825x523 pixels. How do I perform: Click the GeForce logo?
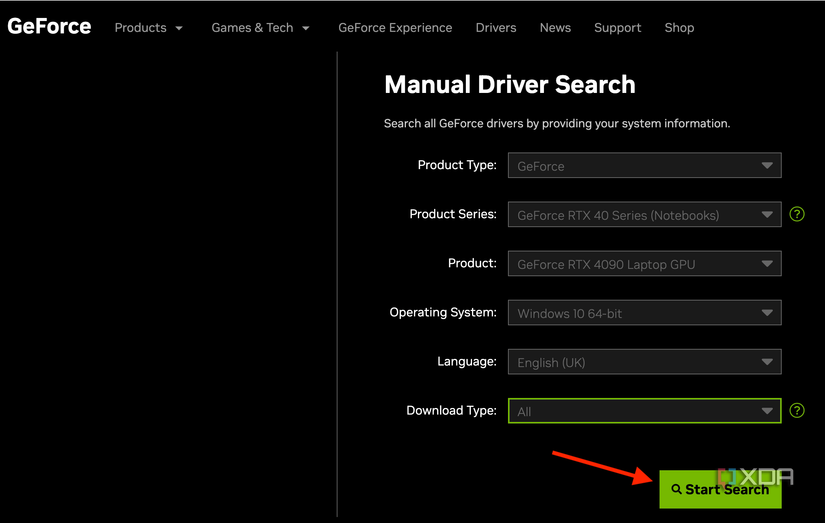[49, 26]
